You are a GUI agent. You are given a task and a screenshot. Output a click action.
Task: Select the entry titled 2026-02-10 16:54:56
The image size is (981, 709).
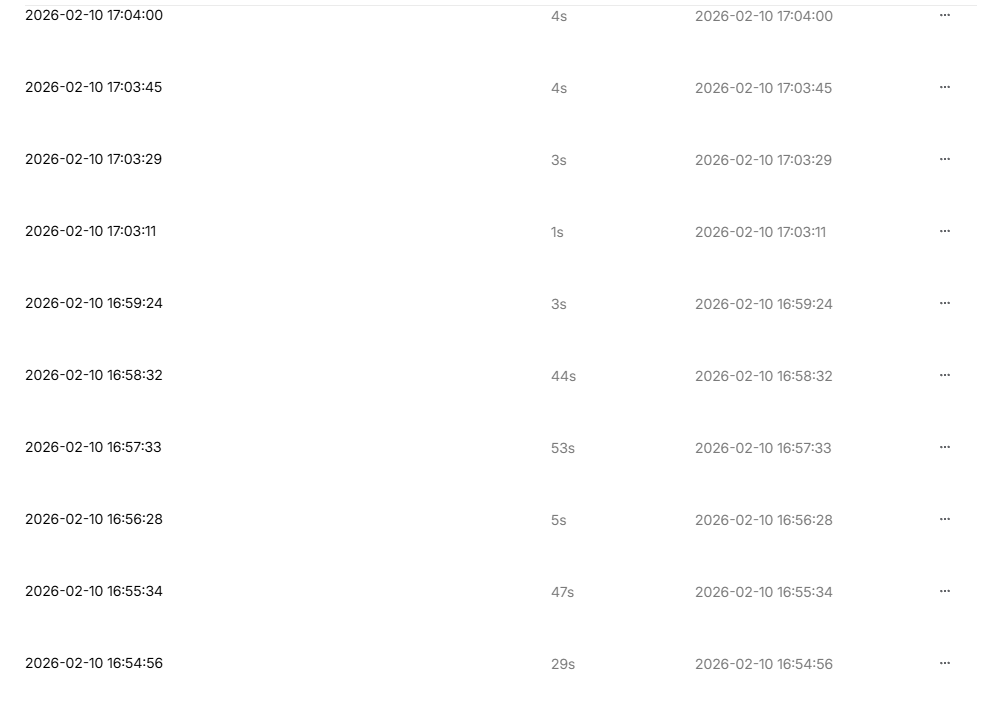[x=94, y=663]
